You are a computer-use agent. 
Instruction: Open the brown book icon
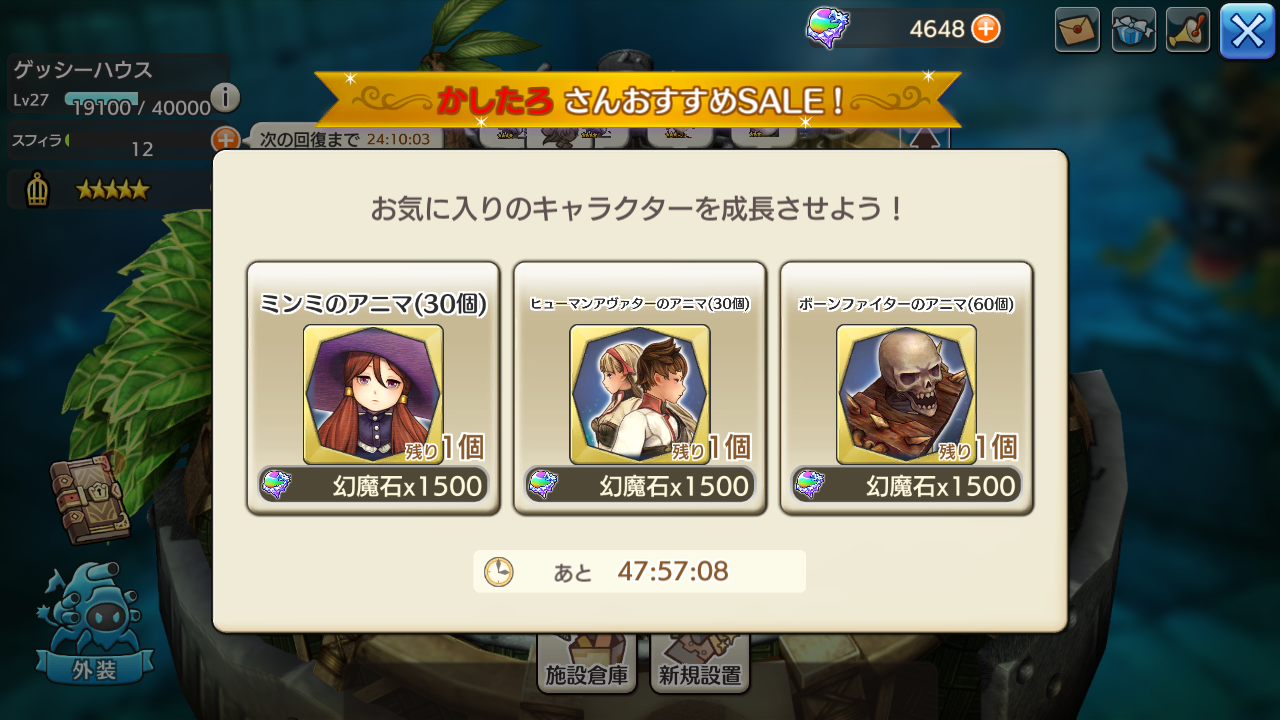coord(89,498)
